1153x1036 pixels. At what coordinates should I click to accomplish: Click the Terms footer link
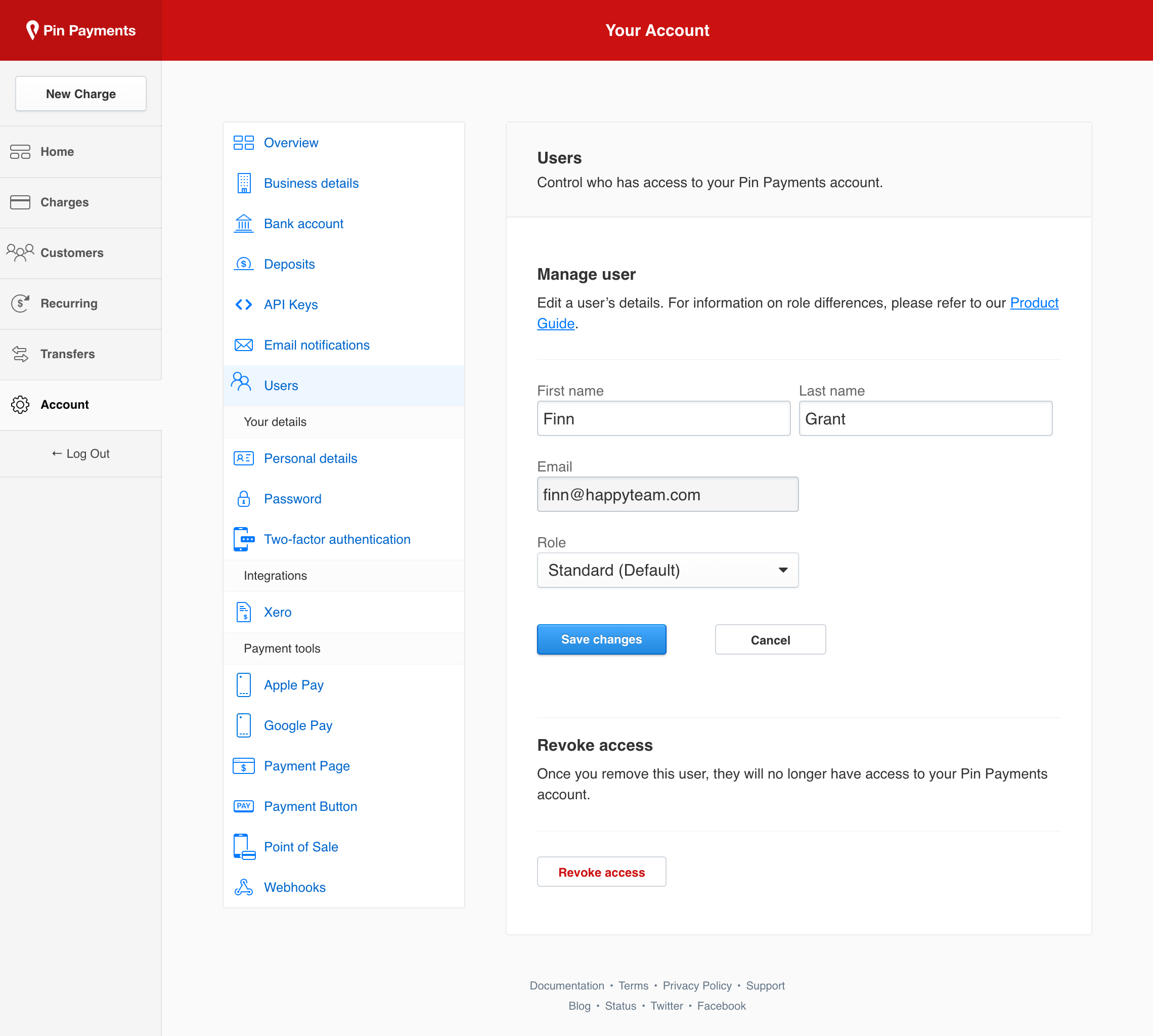tap(634, 985)
